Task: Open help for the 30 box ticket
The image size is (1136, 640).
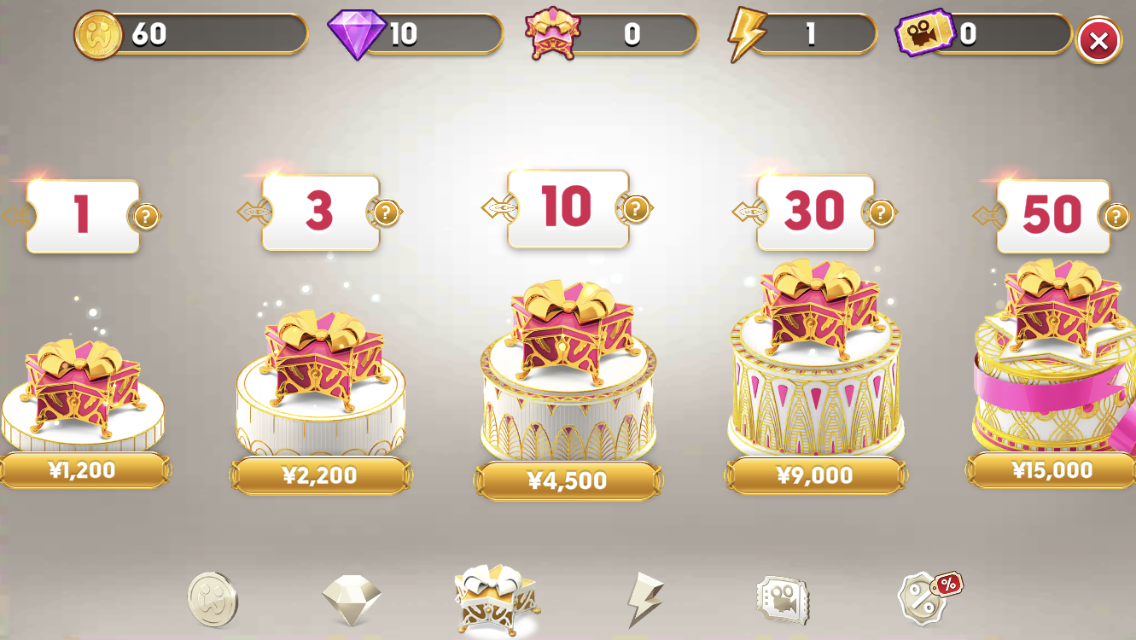Action: pos(880,212)
